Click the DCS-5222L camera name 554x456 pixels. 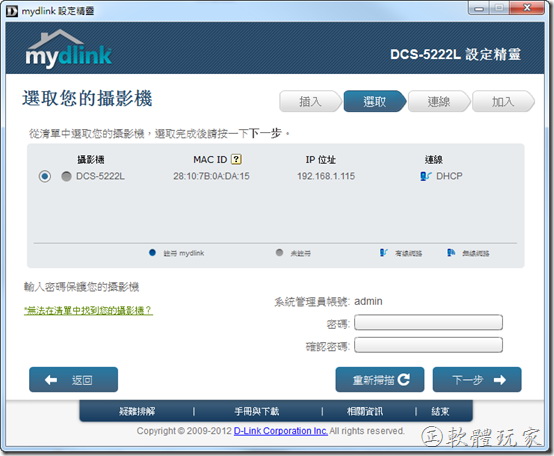click(x=100, y=176)
